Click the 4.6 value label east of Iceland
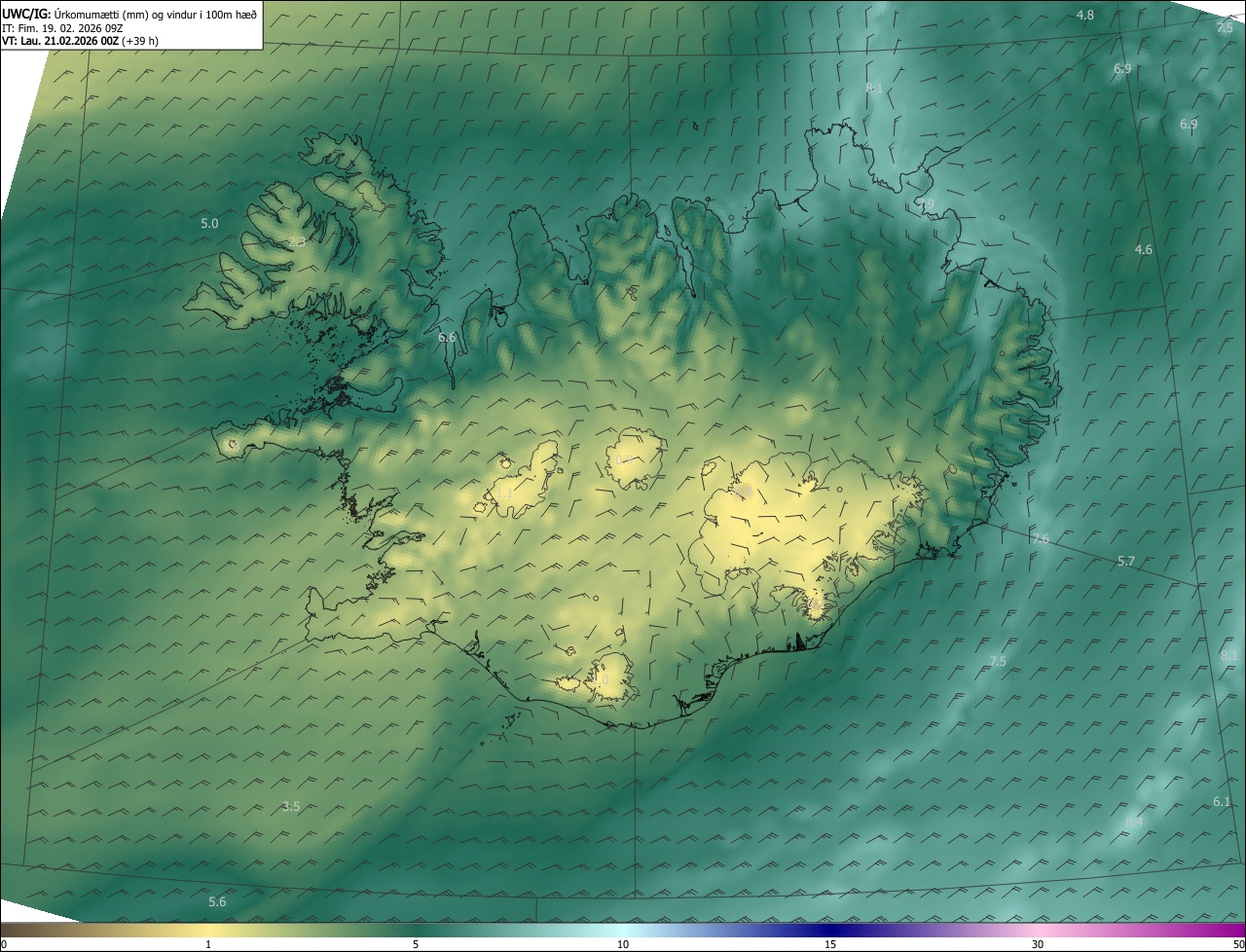1246x952 pixels. pos(1144,250)
